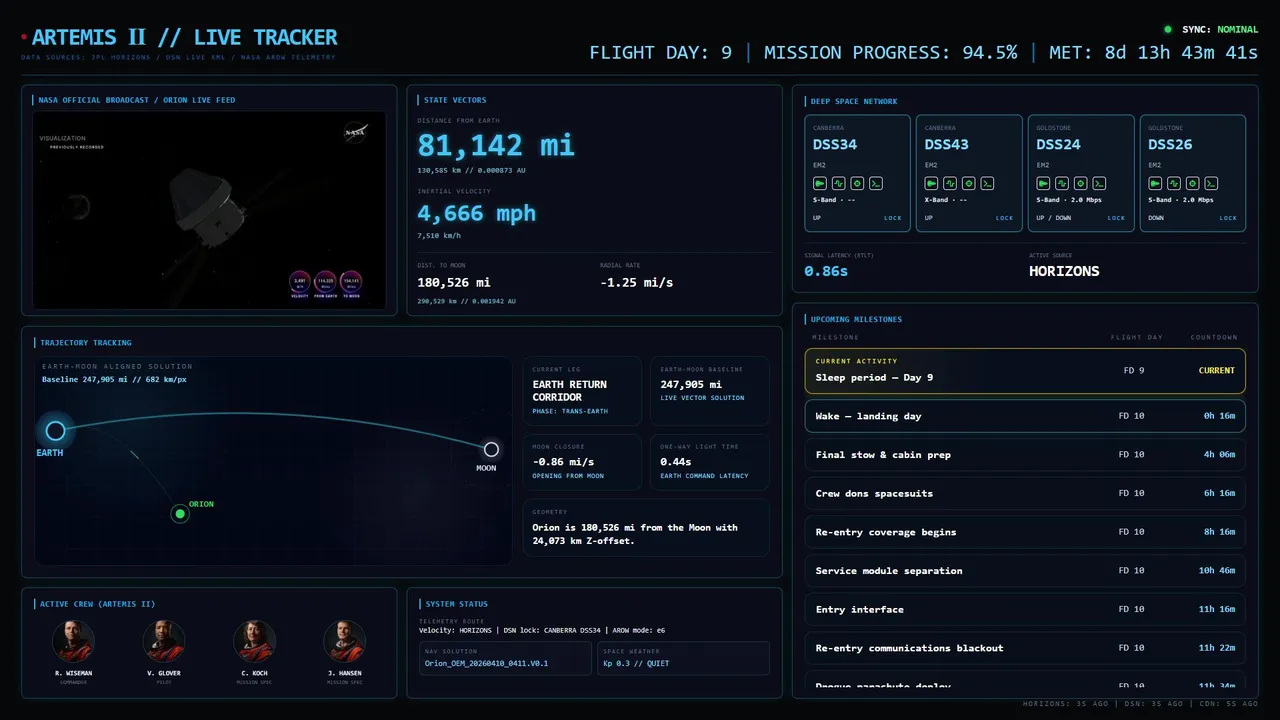Image resolution: width=1280 pixels, height=720 pixels.
Task: Select the DSS26 station name
Action: [1171, 145]
